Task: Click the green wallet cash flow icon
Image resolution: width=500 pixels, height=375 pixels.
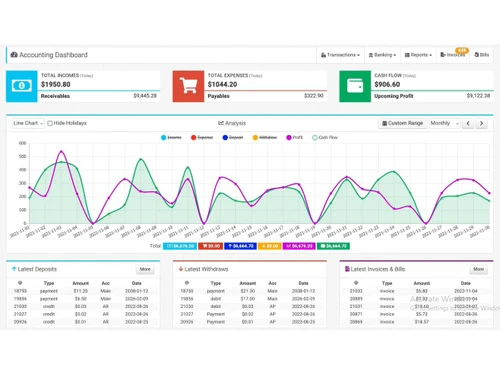Action: (x=355, y=86)
